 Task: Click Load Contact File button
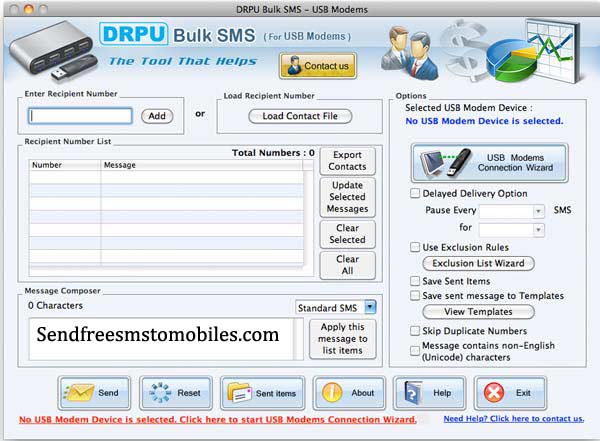point(300,116)
